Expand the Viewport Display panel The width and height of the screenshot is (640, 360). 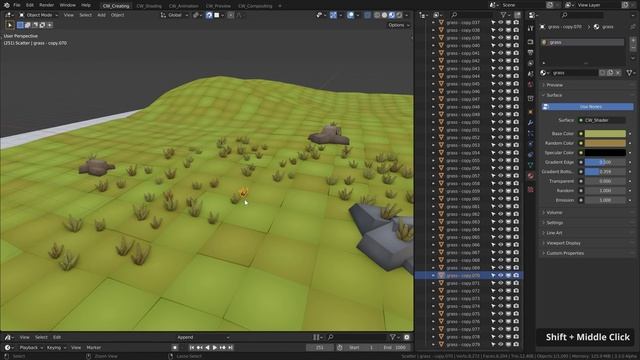click(563, 243)
